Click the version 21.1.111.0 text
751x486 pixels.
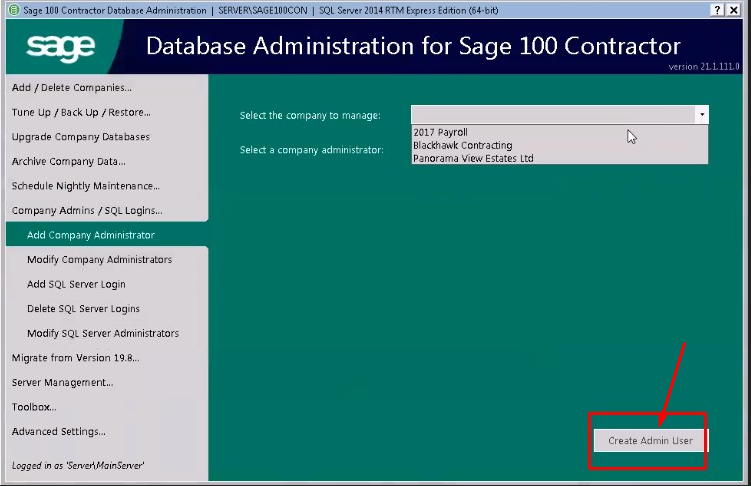pos(704,67)
